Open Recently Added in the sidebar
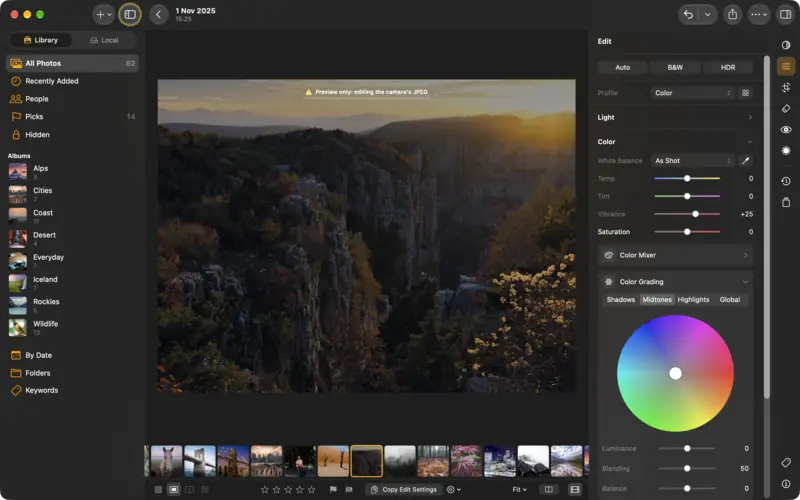 coord(72,81)
